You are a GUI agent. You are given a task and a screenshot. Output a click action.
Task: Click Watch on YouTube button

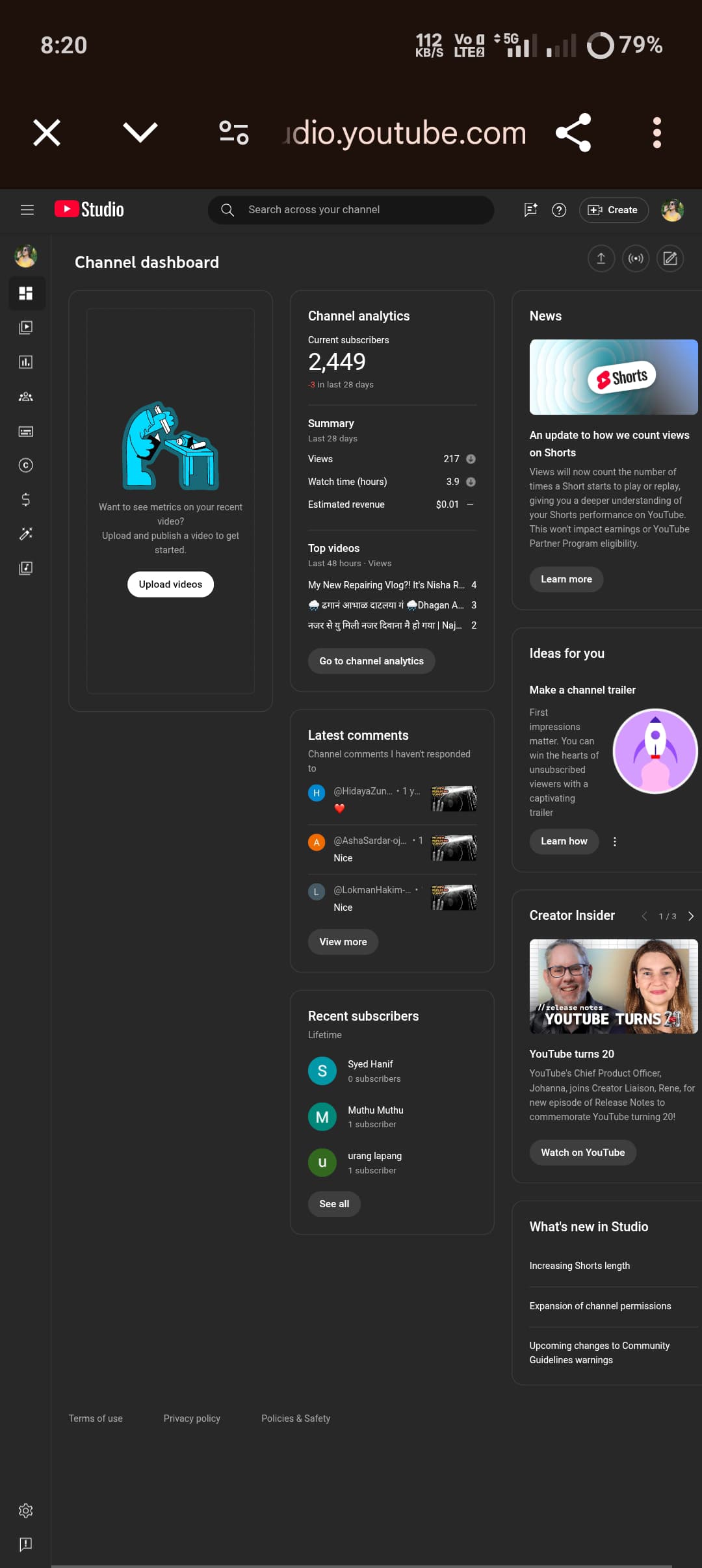pyautogui.click(x=583, y=1153)
